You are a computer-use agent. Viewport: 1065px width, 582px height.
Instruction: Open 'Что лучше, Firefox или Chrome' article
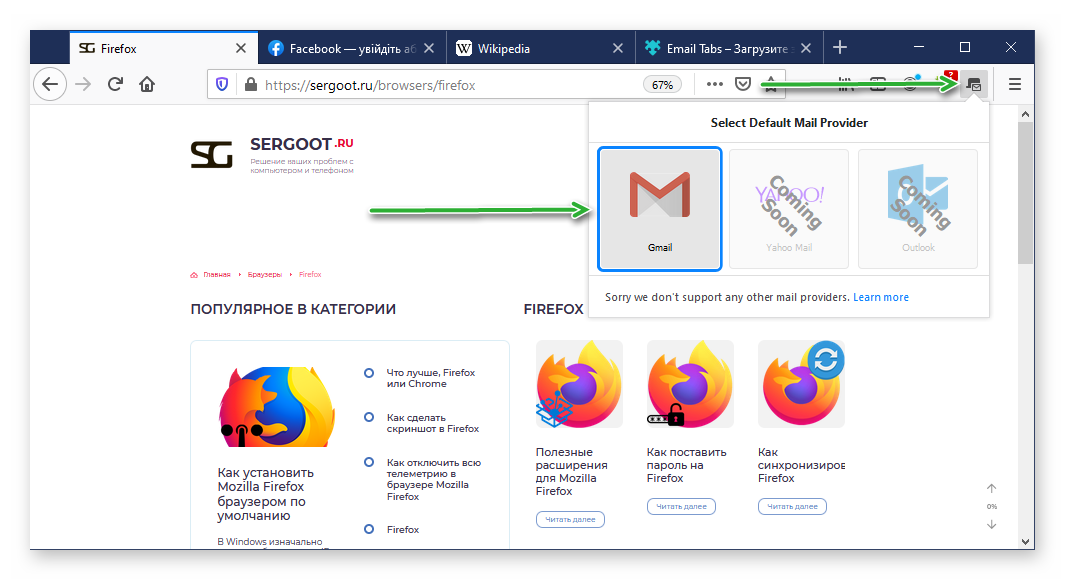pyautogui.click(x=431, y=378)
